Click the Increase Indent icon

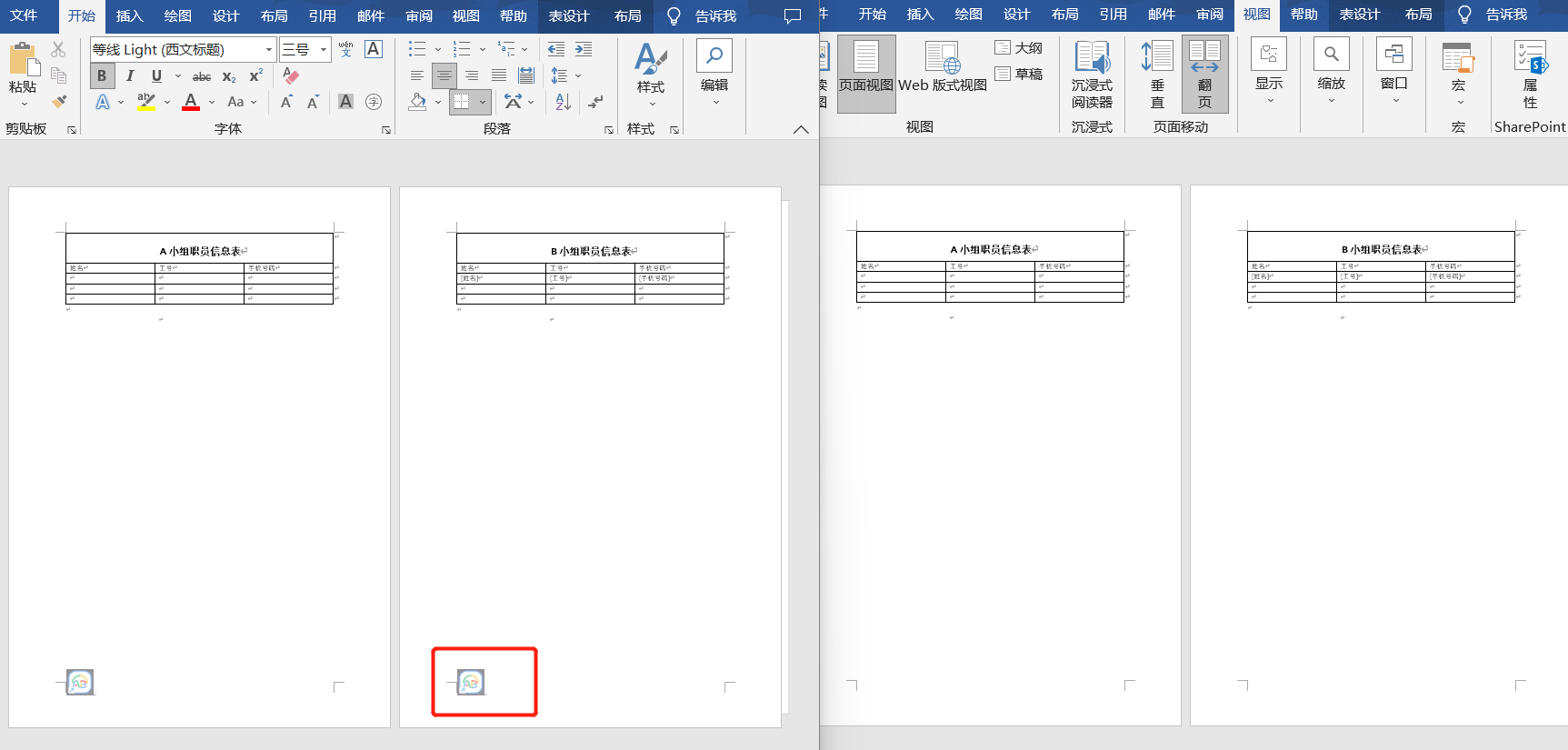(584, 49)
